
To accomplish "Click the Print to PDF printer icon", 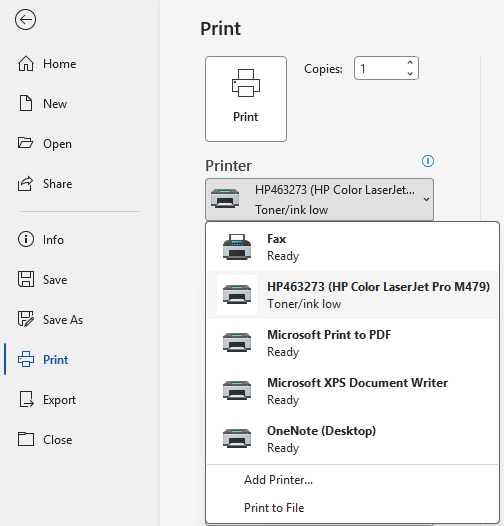I will pyautogui.click(x=237, y=343).
